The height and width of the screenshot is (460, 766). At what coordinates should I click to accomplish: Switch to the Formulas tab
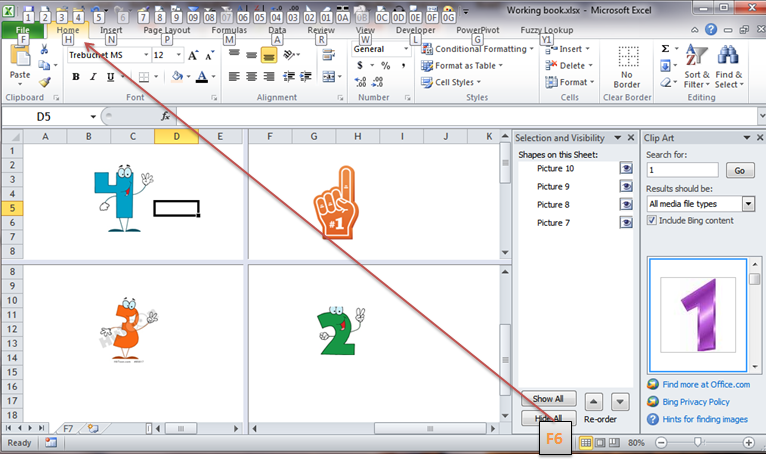point(228,31)
